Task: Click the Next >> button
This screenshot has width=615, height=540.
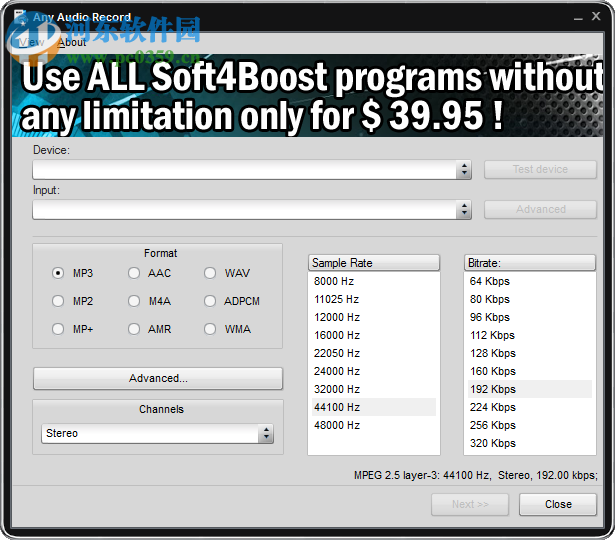Action: click(470, 504)
